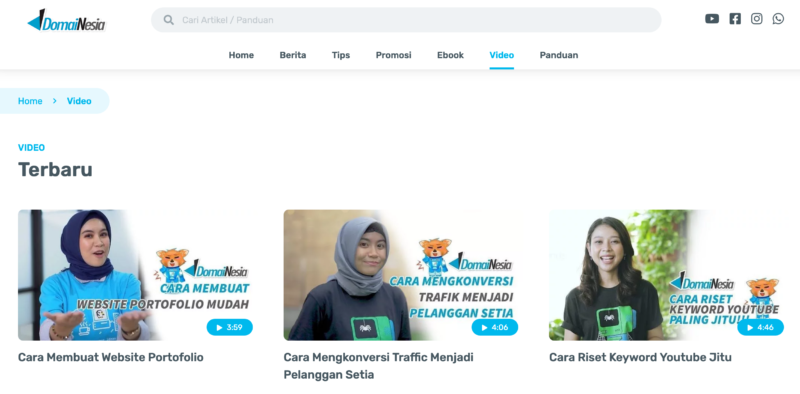Click the breadcrumb chevron arrow icon

pos(55,101)
